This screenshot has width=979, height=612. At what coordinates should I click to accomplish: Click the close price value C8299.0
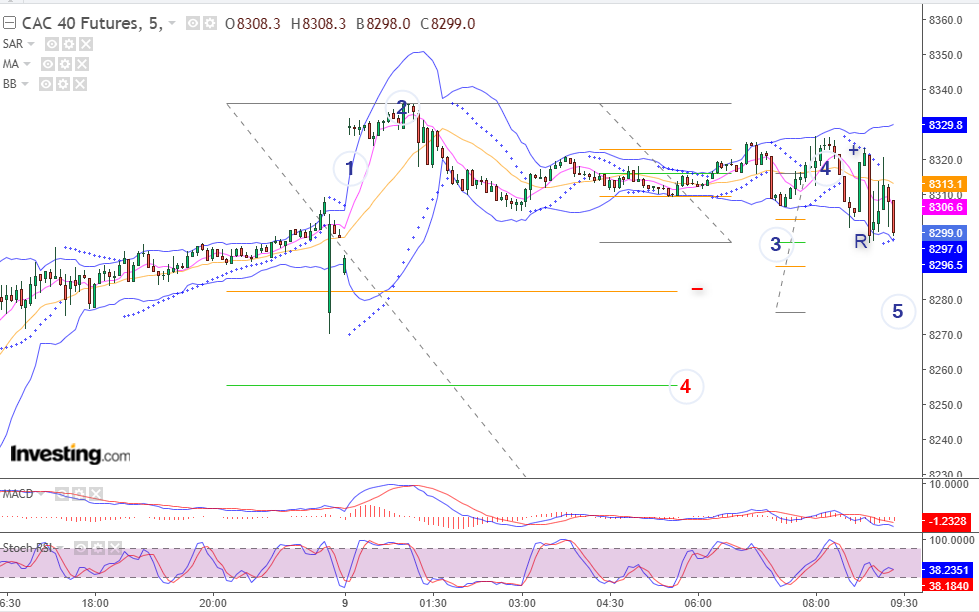pyautogui.click(x=448, y=24)
